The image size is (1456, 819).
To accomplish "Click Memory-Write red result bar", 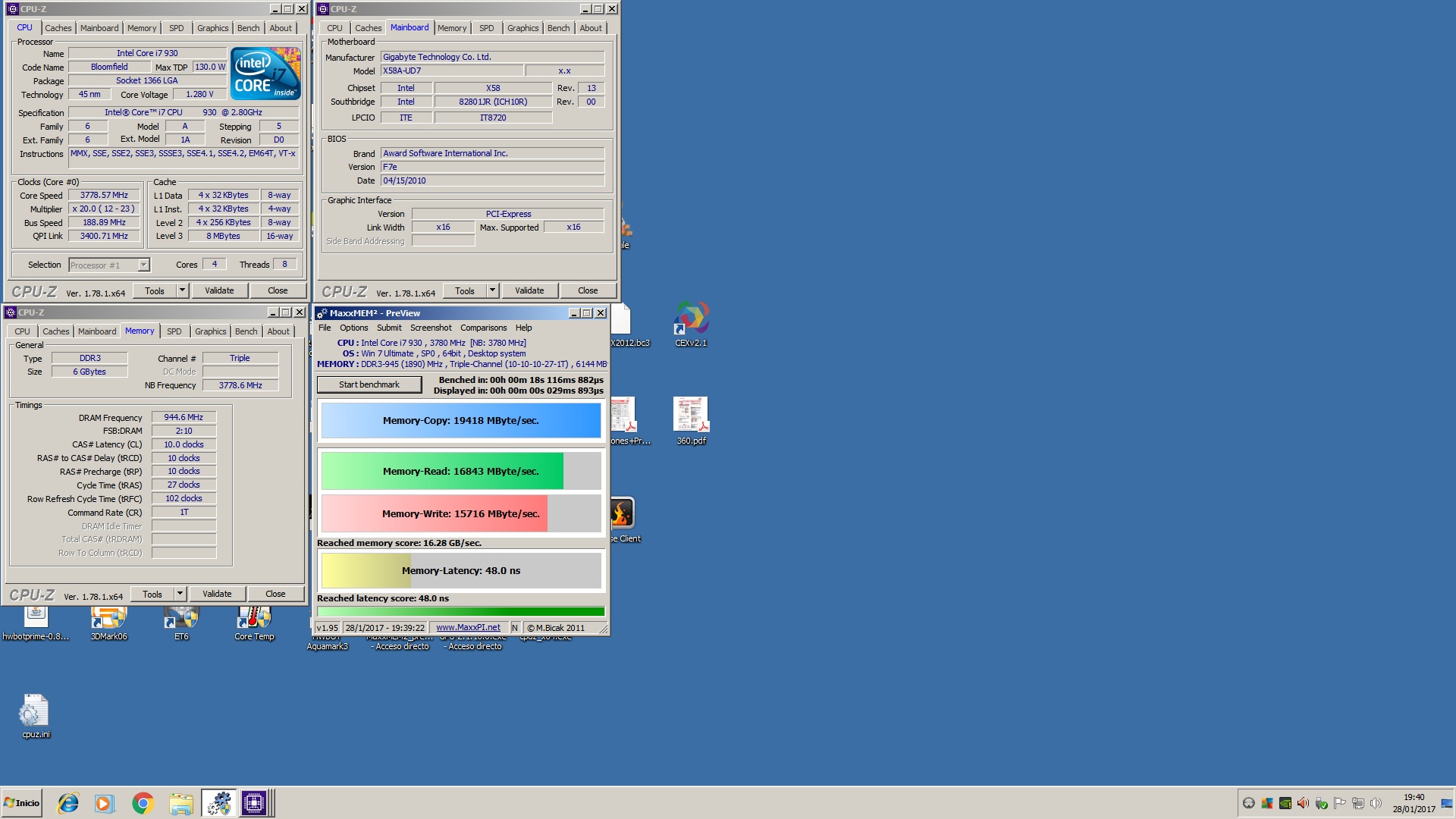I will click(x=461, y=513).
